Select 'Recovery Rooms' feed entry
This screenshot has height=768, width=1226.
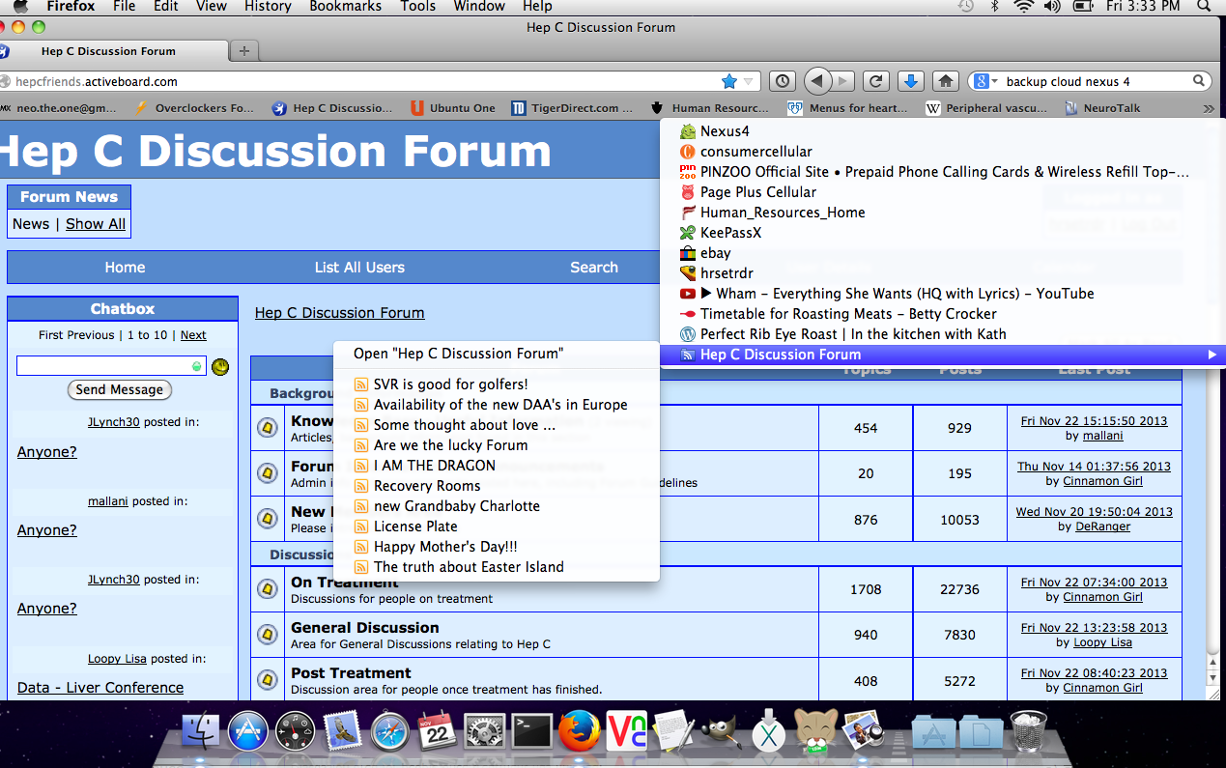pos(427,486)
